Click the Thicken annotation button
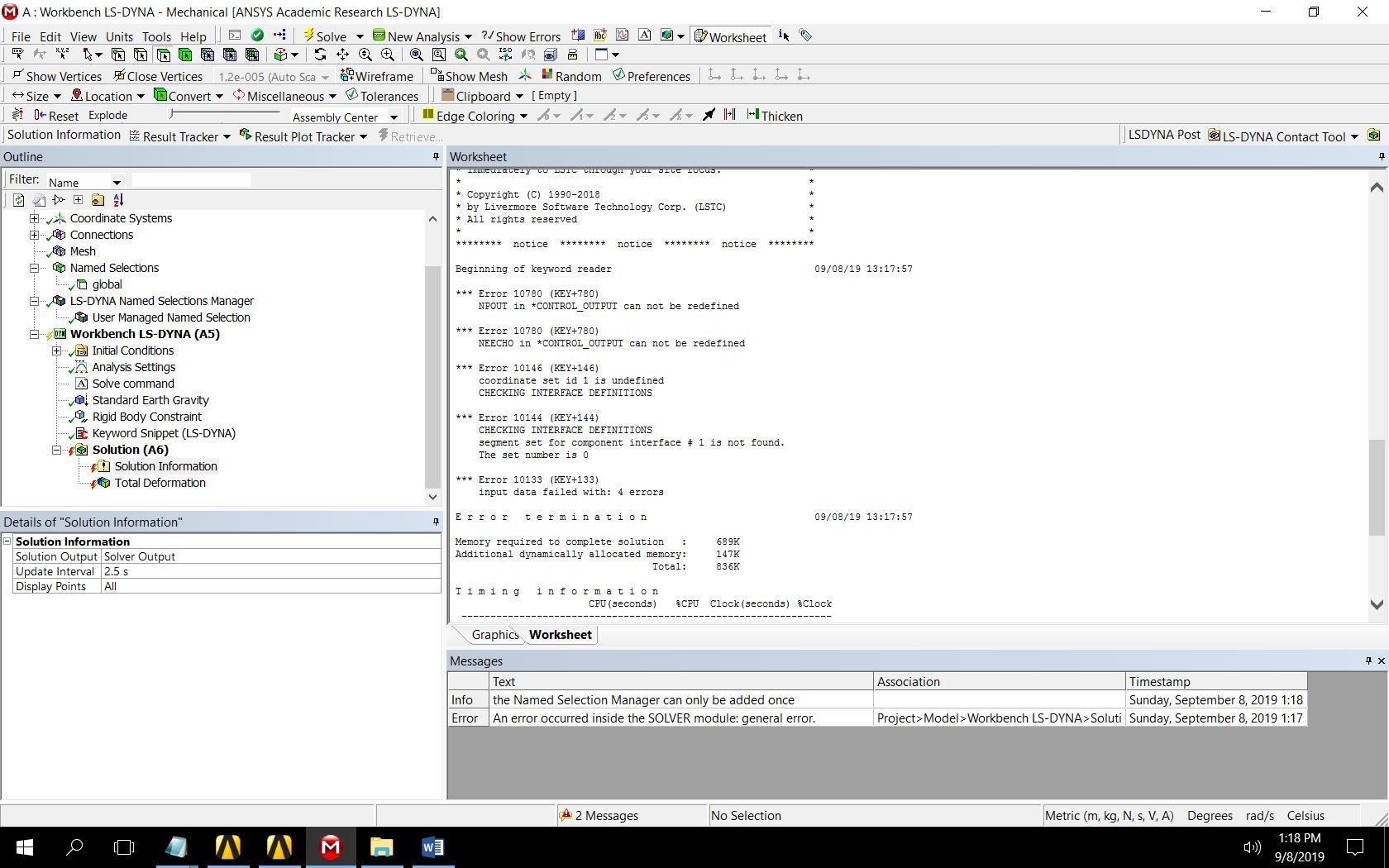Screen dimensions: 1389x868 click(x=775, y=116)
